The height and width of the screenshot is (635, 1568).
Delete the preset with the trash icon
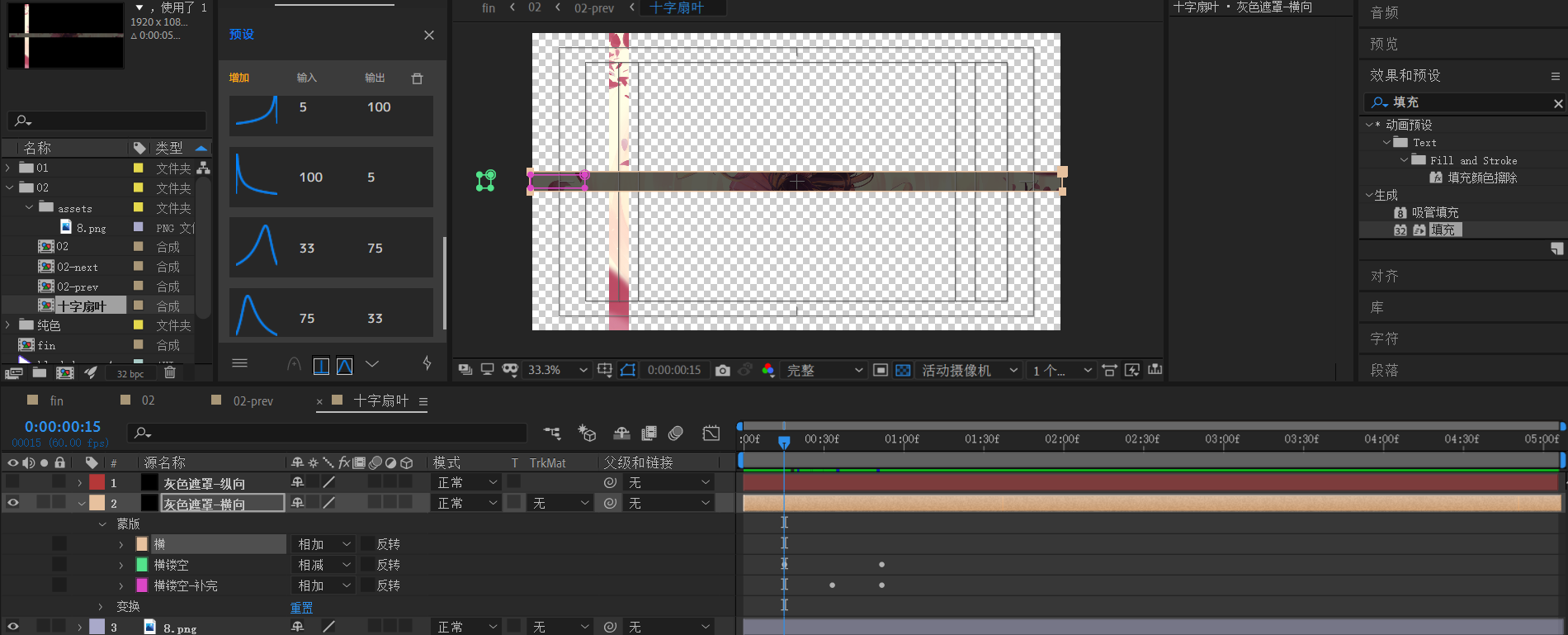click(417, 78)
